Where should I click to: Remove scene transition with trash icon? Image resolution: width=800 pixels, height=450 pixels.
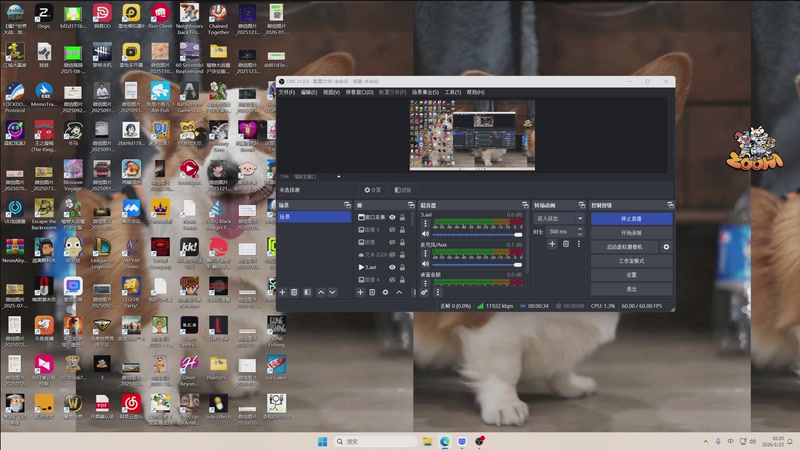pyautogui.click(x=566, y=244)
